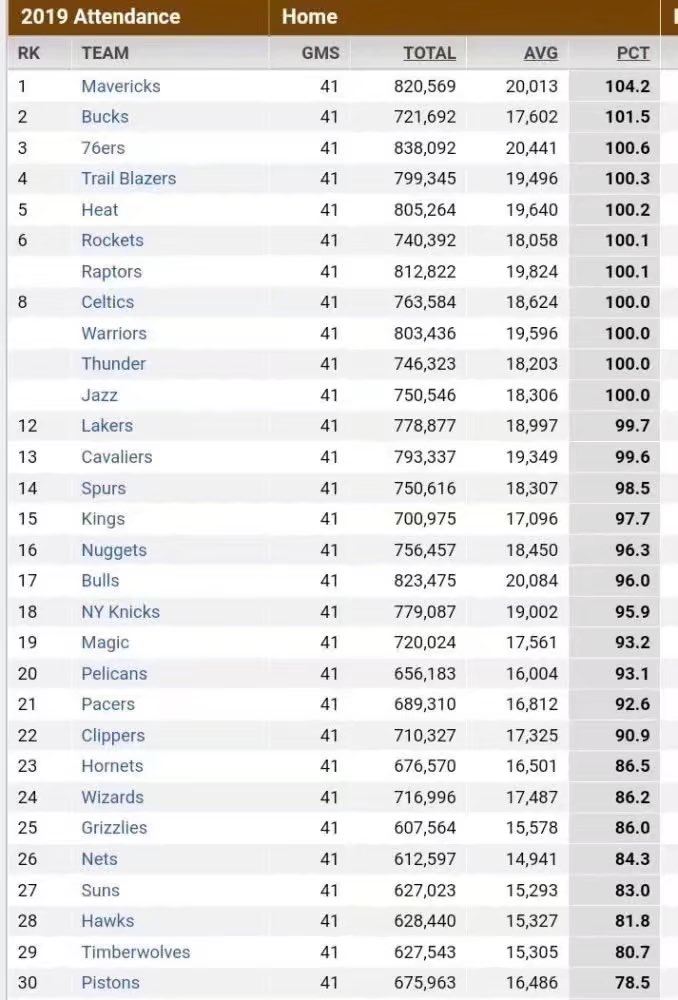678x1000 pixels.
Task: Sort table by AVG column header
Action: [x=540, y=53]
